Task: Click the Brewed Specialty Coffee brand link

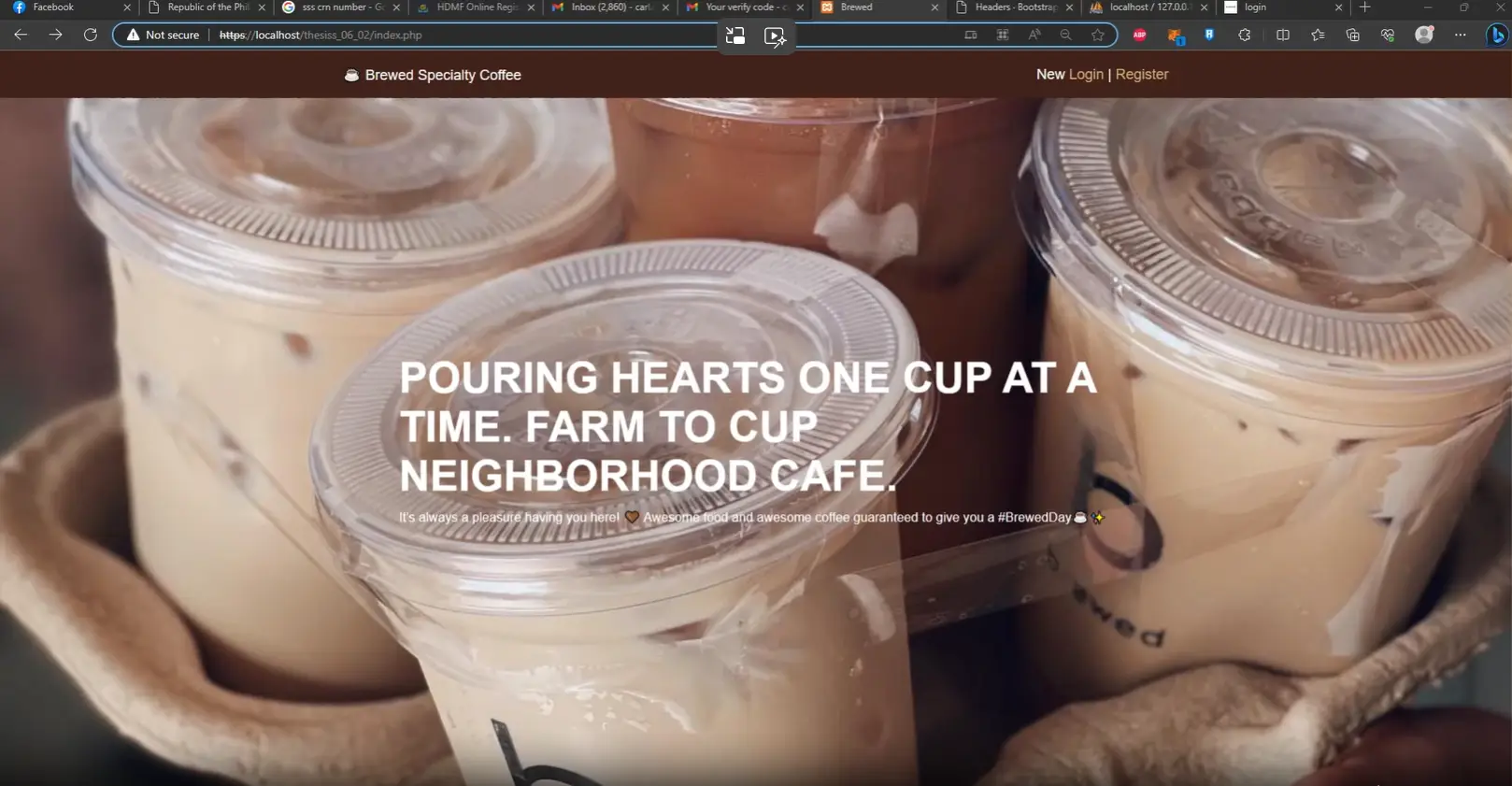Action: (x=433, y=75)
